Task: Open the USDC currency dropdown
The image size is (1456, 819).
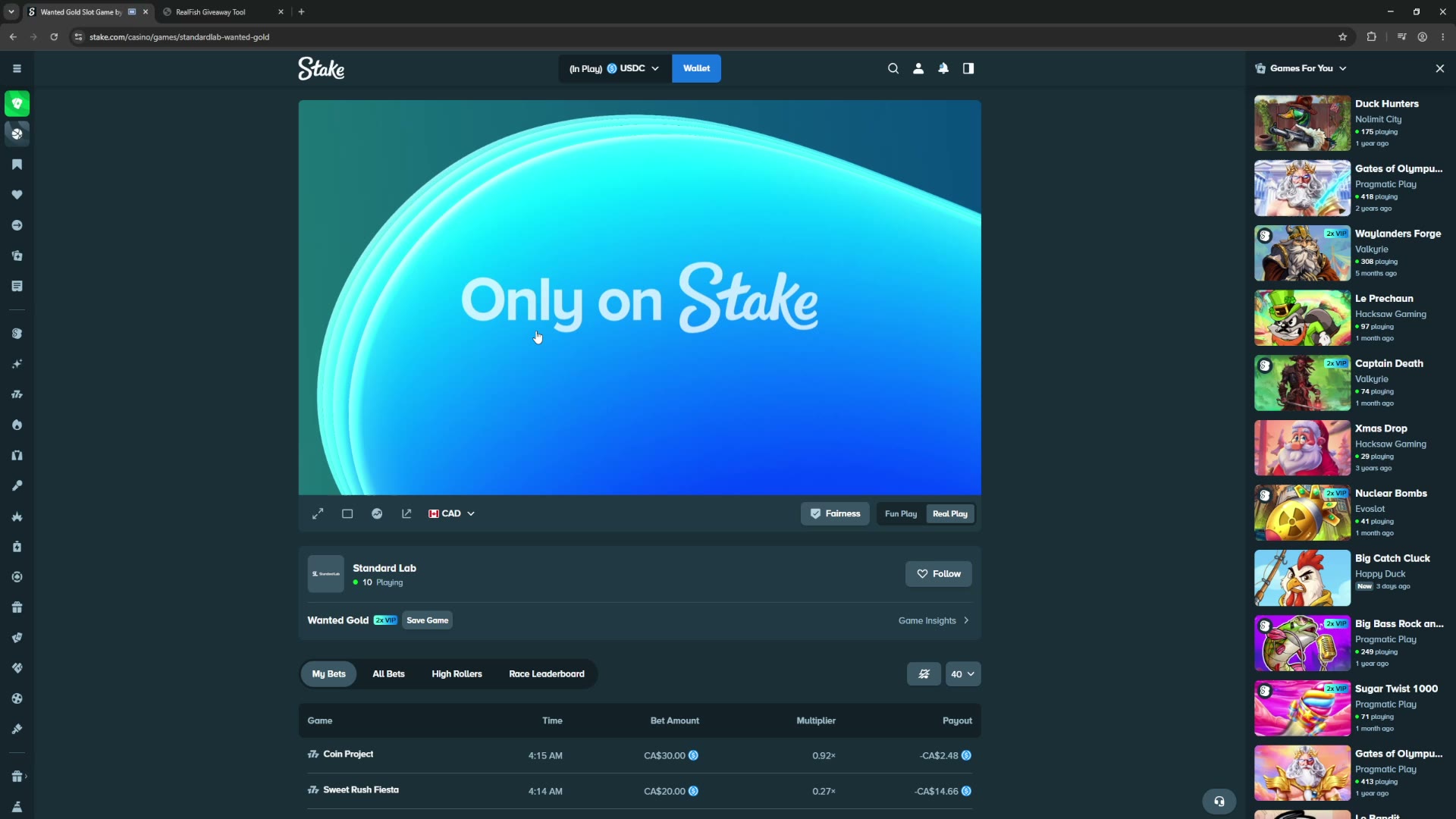Action: coord(615,68)
